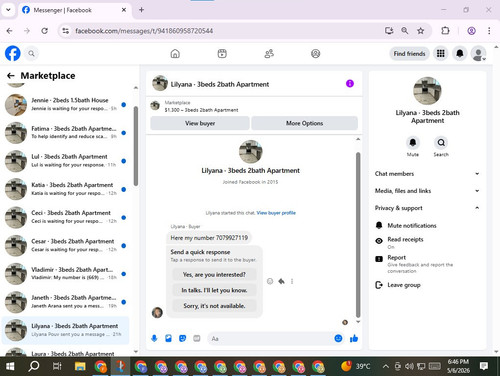Show hidden system tray icons chevron
This screenshot has width=500, height=376.
click(386, 366)
